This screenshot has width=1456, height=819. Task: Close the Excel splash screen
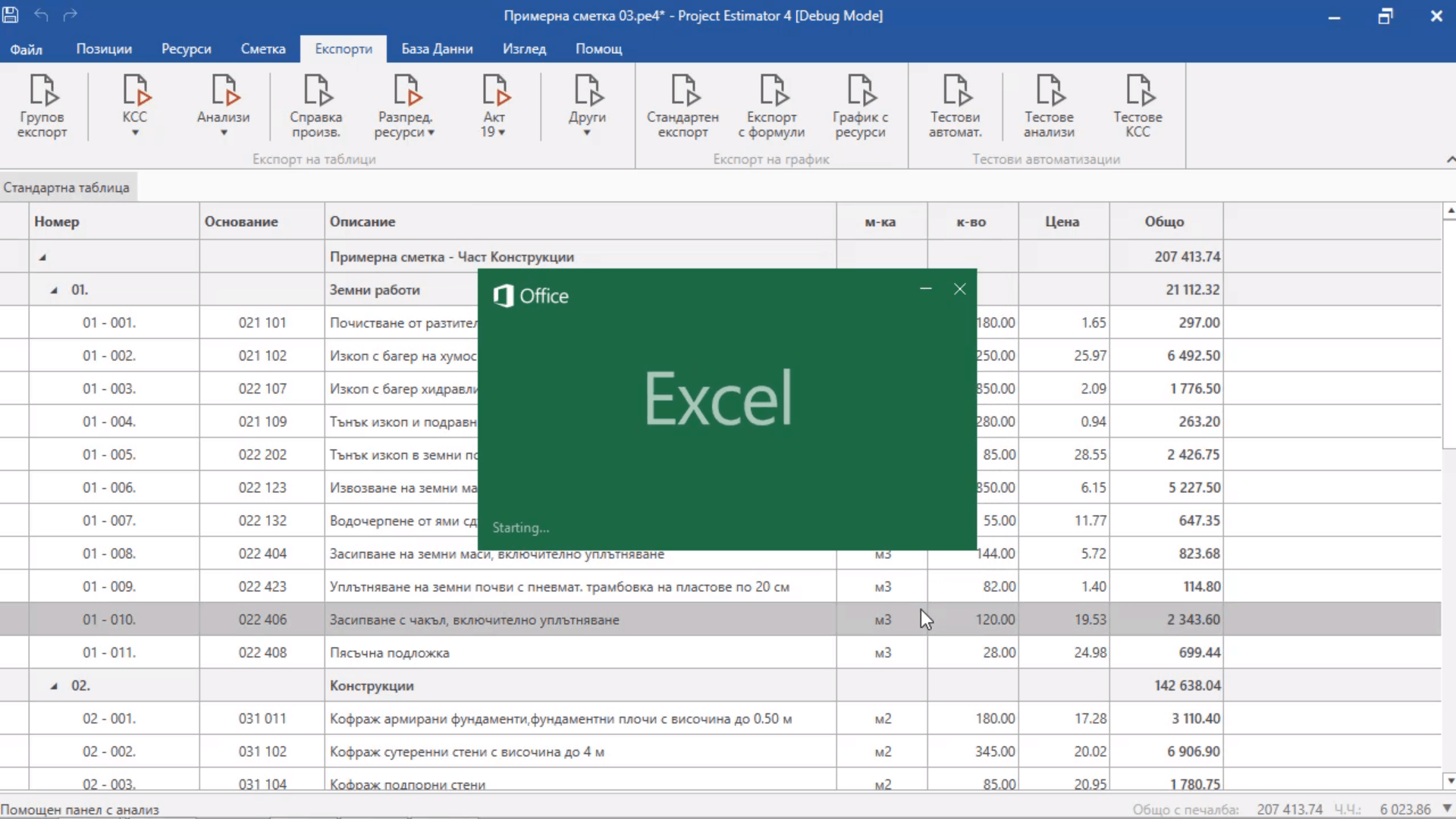tap(960, 289)
